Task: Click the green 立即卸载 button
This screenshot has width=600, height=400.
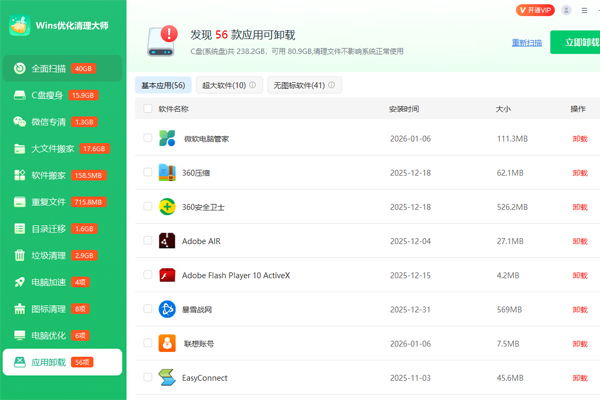Action: 575,42
